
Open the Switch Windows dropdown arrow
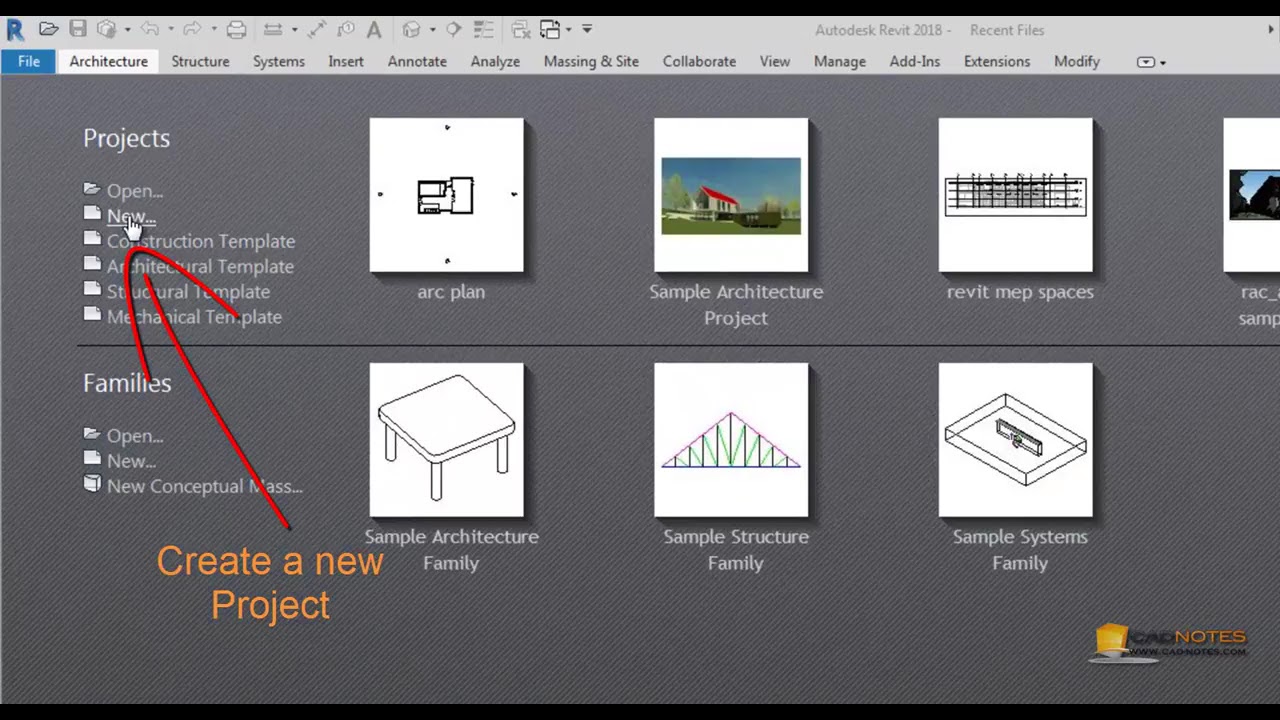[x=568, y=30]
